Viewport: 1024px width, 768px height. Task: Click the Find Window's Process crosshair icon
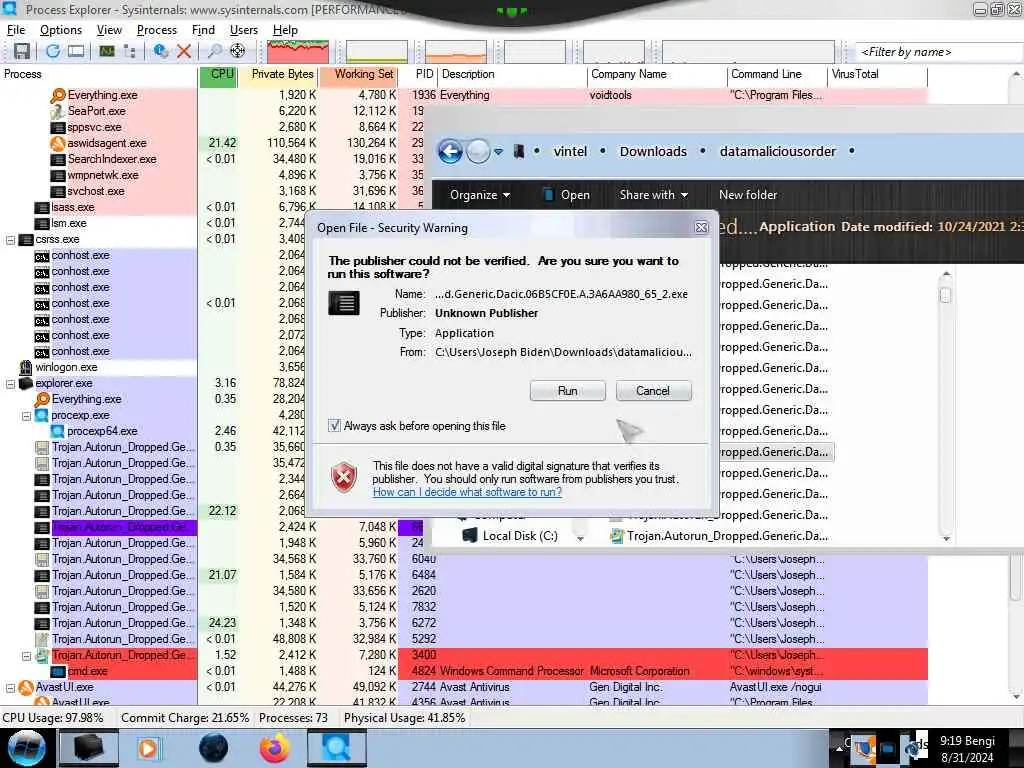click(x=238, y=51)
